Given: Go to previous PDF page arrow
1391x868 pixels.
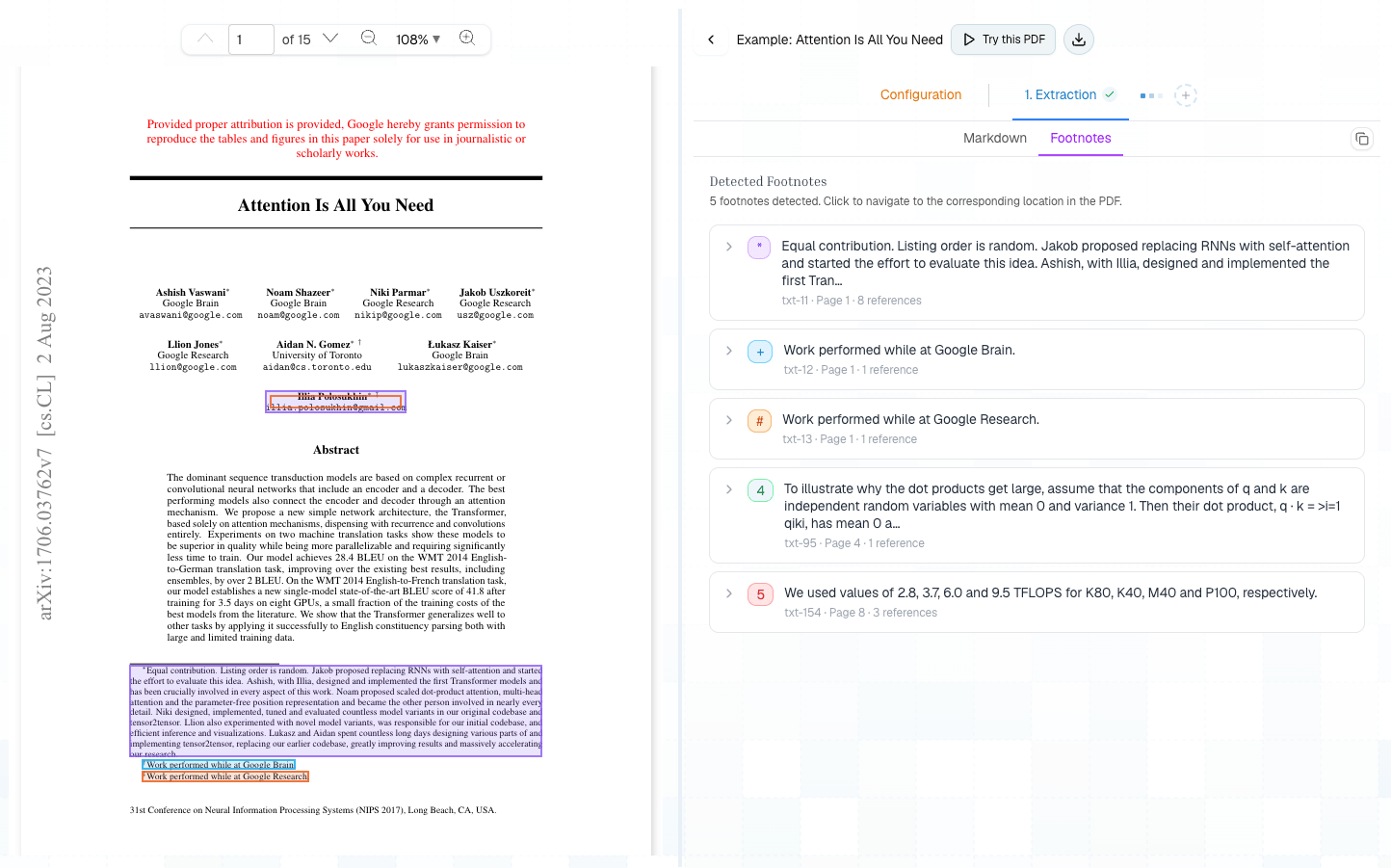Looking at the screenshot, I should 205,39.
